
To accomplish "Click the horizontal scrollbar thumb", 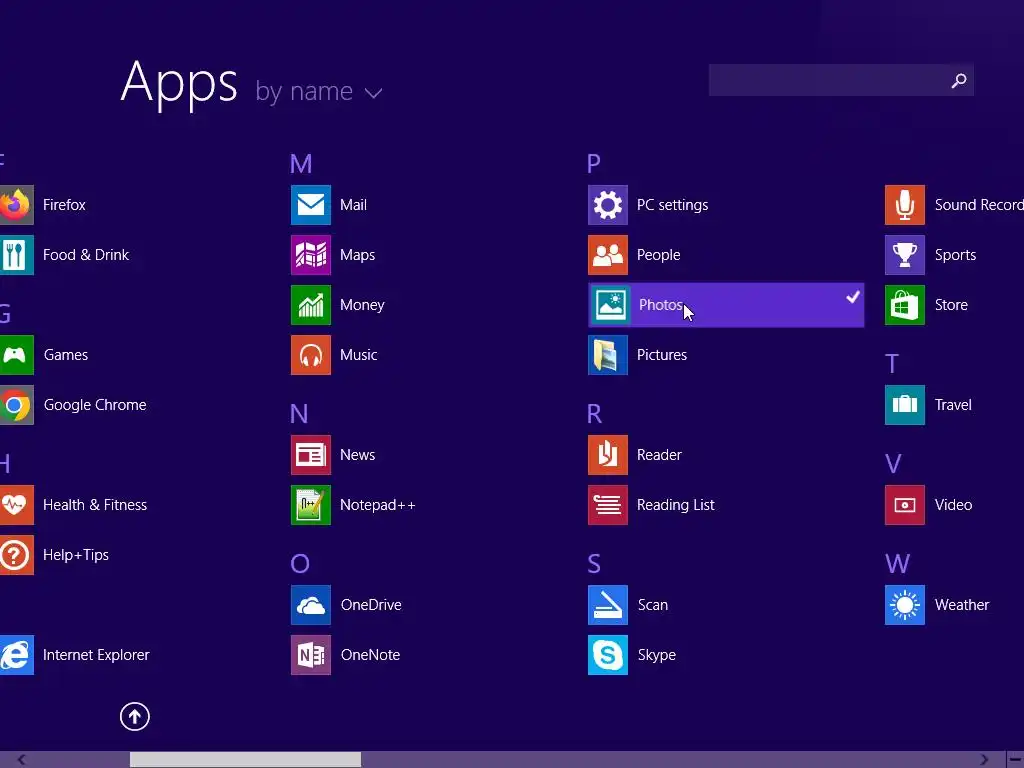I will point(246,760).
